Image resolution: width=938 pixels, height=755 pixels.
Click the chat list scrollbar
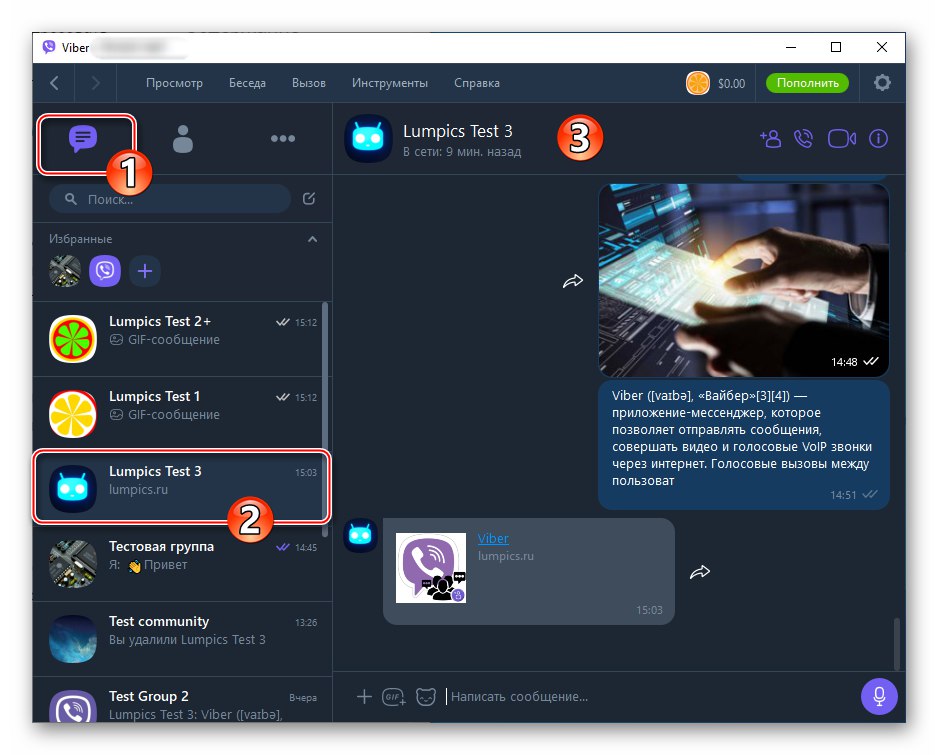click(325, 419)
